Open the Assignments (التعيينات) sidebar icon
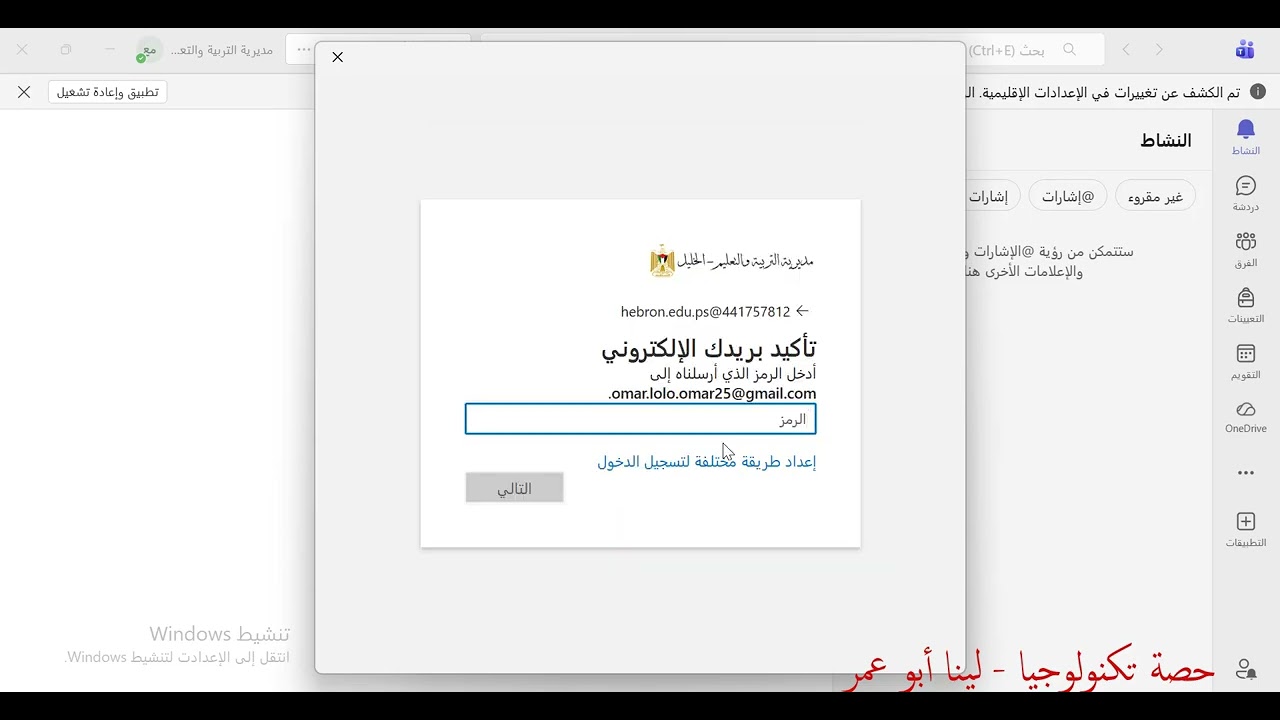Viewport: 1280px width, 720px height. click(1245, 305)
